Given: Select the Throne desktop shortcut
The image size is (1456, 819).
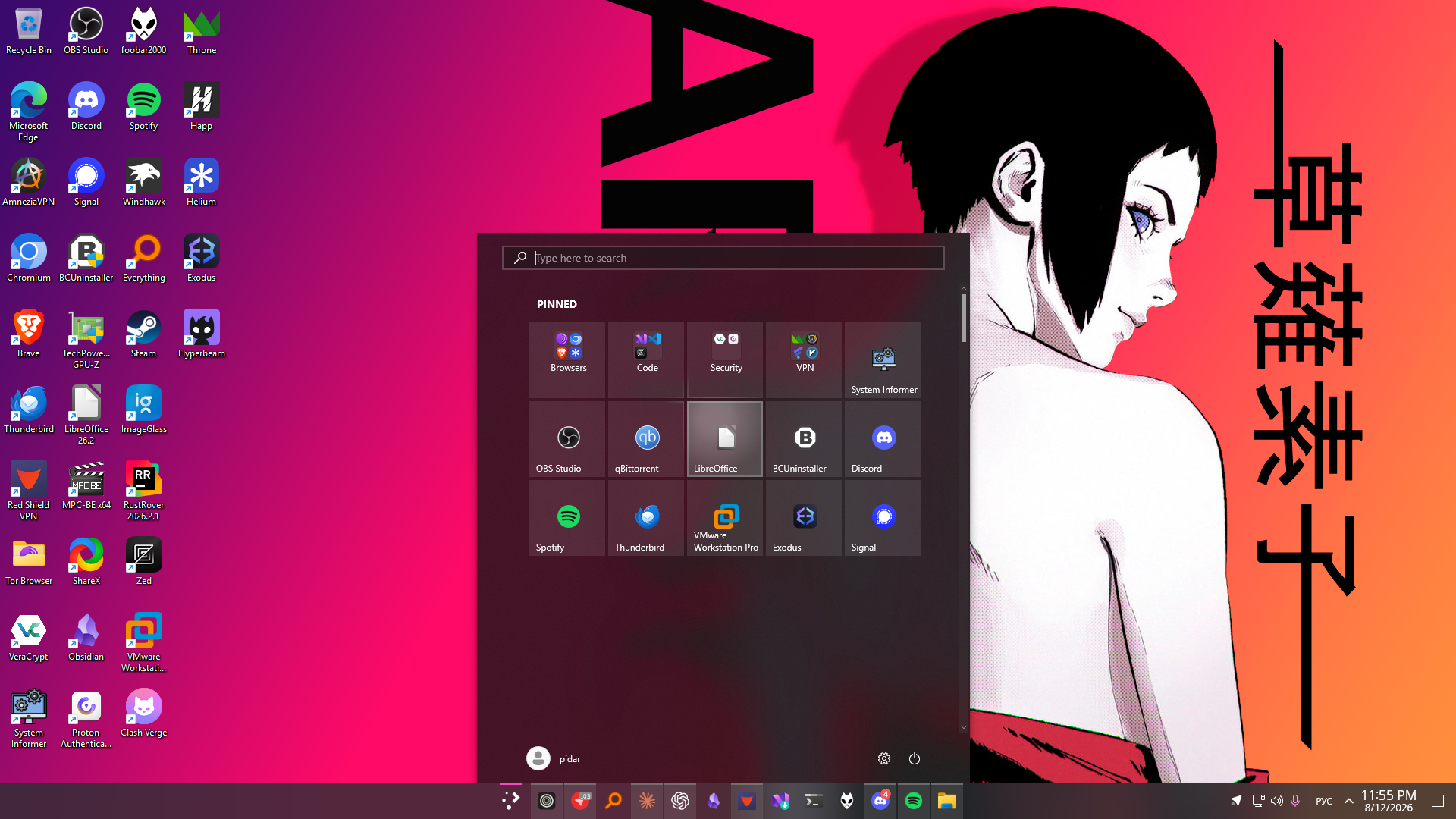Looking at the screenshot, I should tap(202, 31).
